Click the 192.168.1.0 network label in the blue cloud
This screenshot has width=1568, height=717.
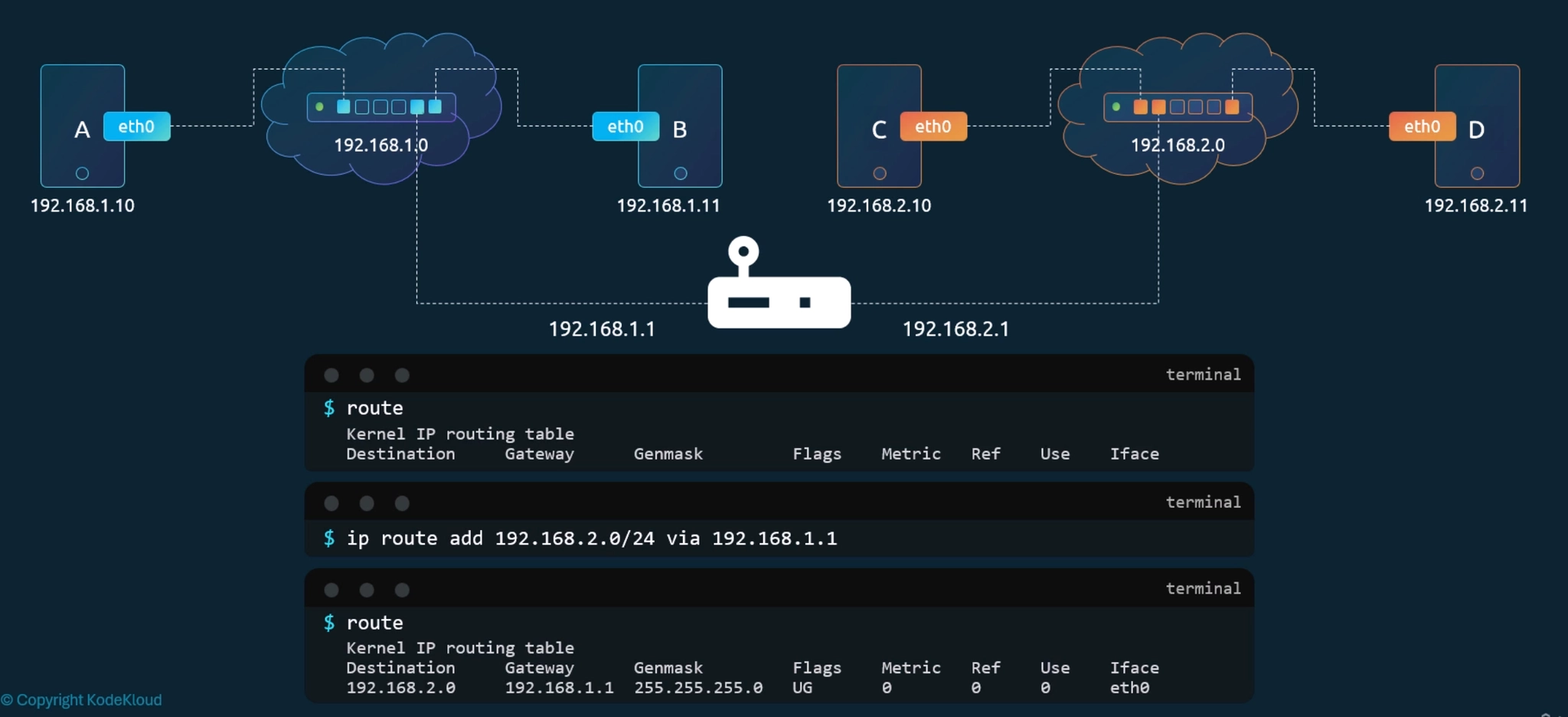(381, 145)
